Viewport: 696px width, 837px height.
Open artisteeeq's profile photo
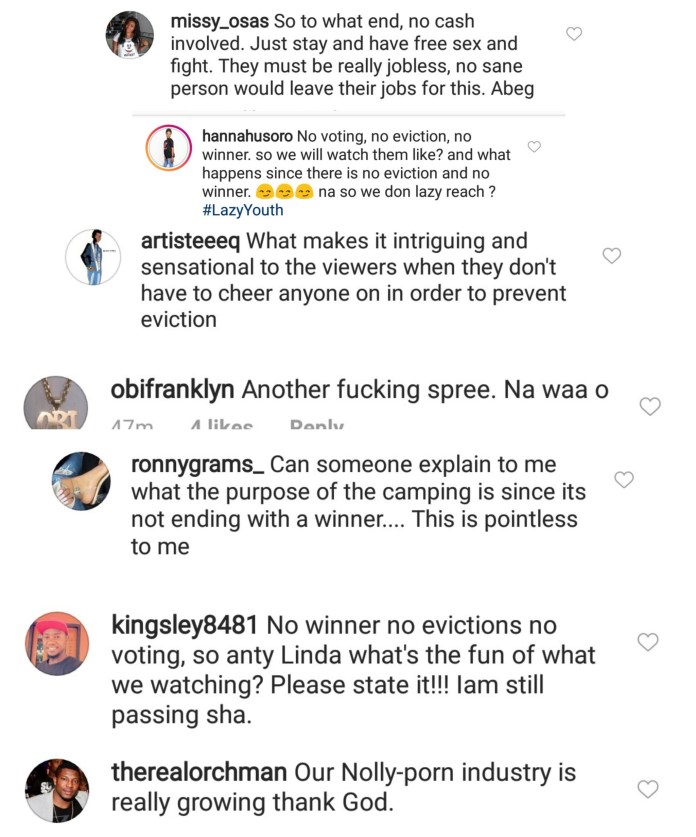pos(93,258)
